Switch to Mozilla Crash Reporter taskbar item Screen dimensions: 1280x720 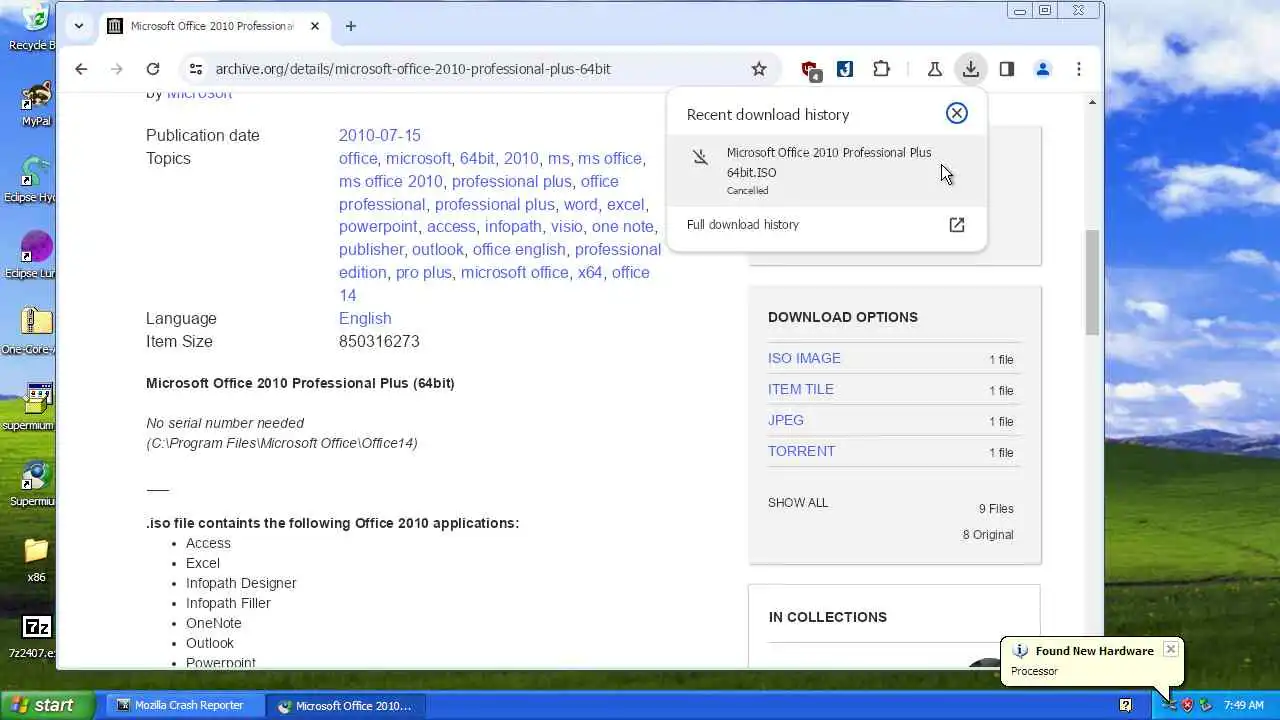[183, 705]
